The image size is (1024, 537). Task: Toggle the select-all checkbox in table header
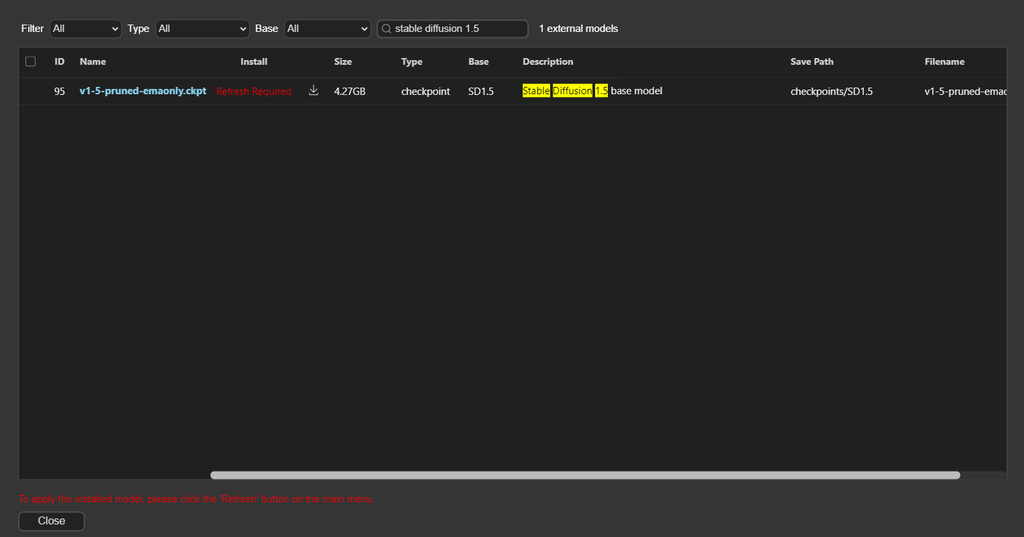[x=31, y=62]
